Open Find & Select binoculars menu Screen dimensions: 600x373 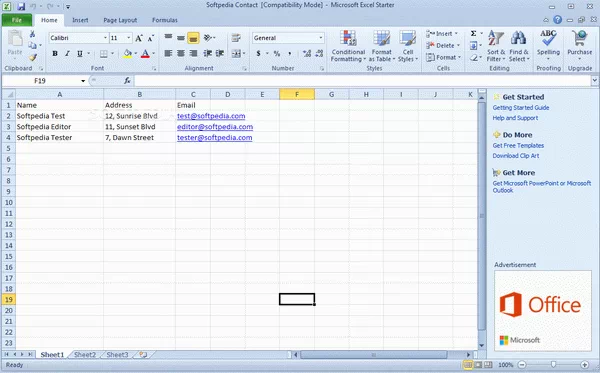tap(519, 46)
